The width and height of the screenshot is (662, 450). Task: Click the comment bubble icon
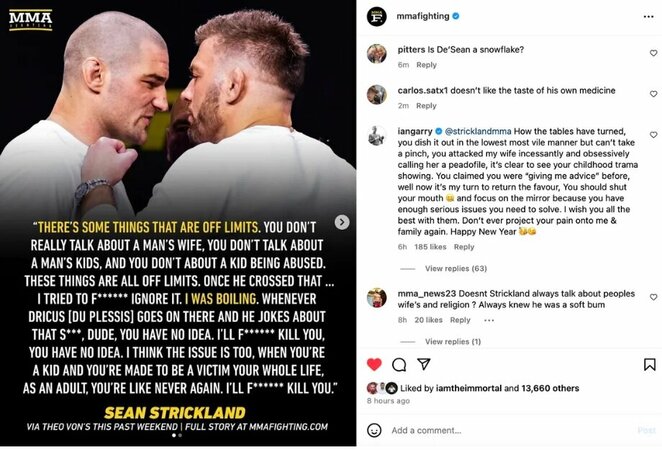[x=399, y=365]
